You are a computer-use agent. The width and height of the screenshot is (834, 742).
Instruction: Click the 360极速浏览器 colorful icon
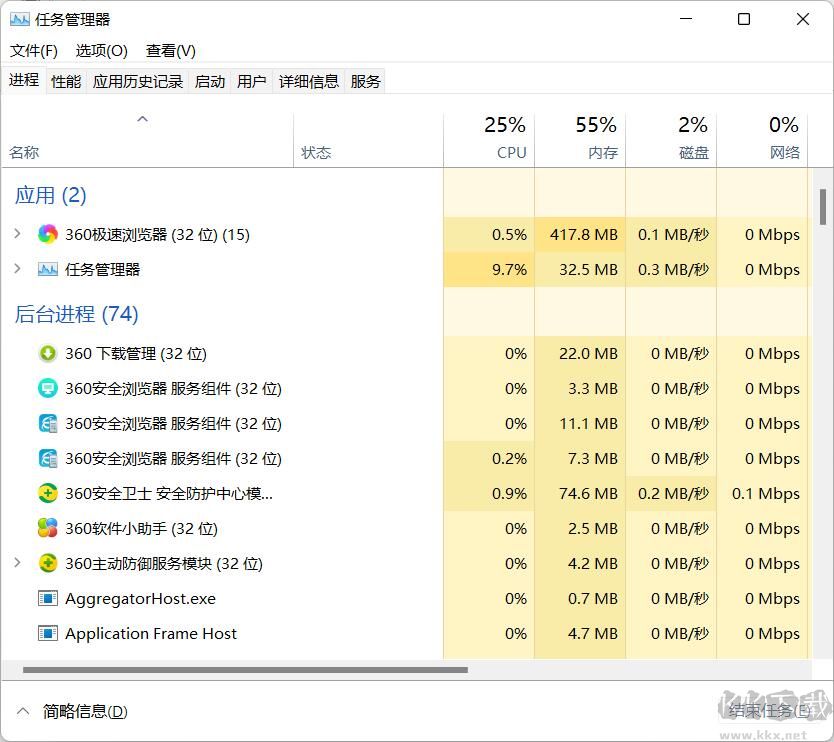tap(47, 234)
